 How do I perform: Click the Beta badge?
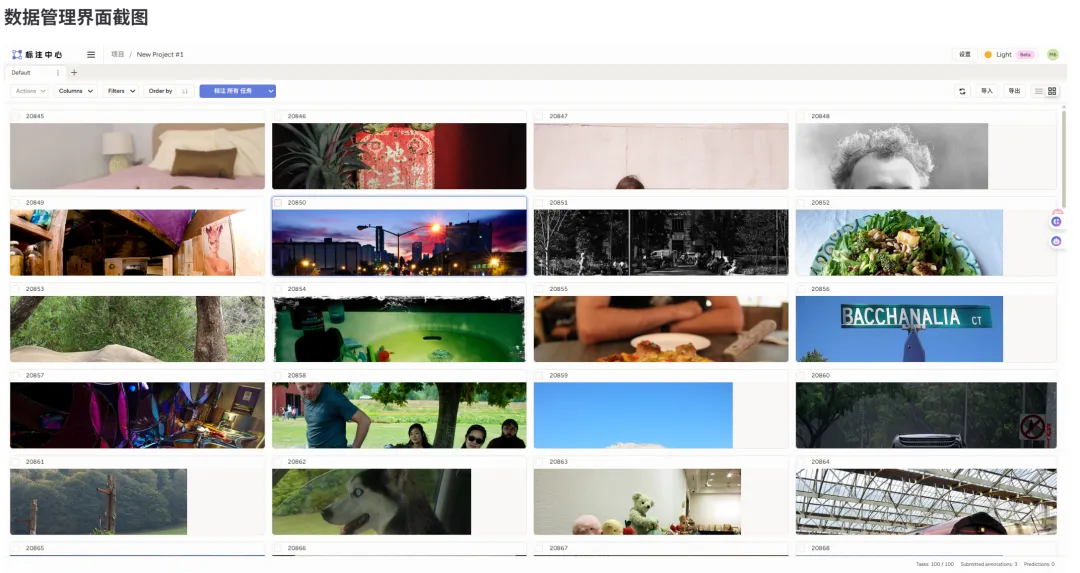pos(1026,54)
